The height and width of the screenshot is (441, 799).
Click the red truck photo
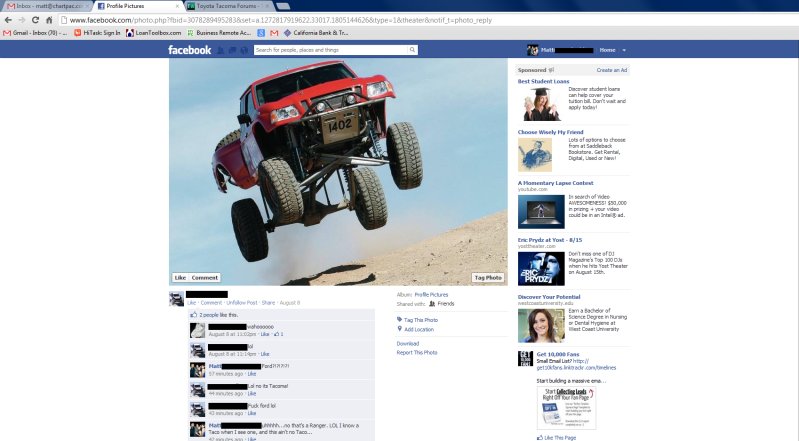pyautogui.click(x=338, y=172)
